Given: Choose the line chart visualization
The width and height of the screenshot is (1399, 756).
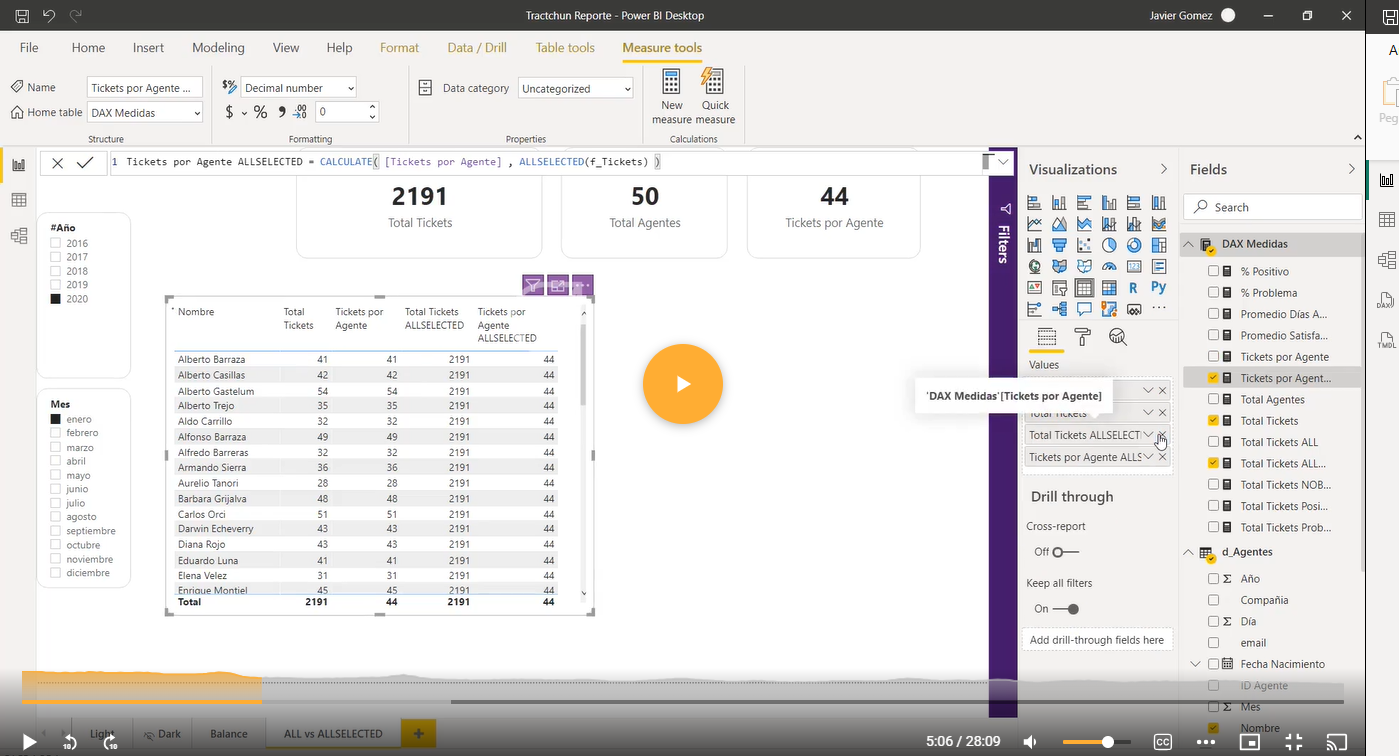Looking at the screenshot, I should tap(1034, 224).
